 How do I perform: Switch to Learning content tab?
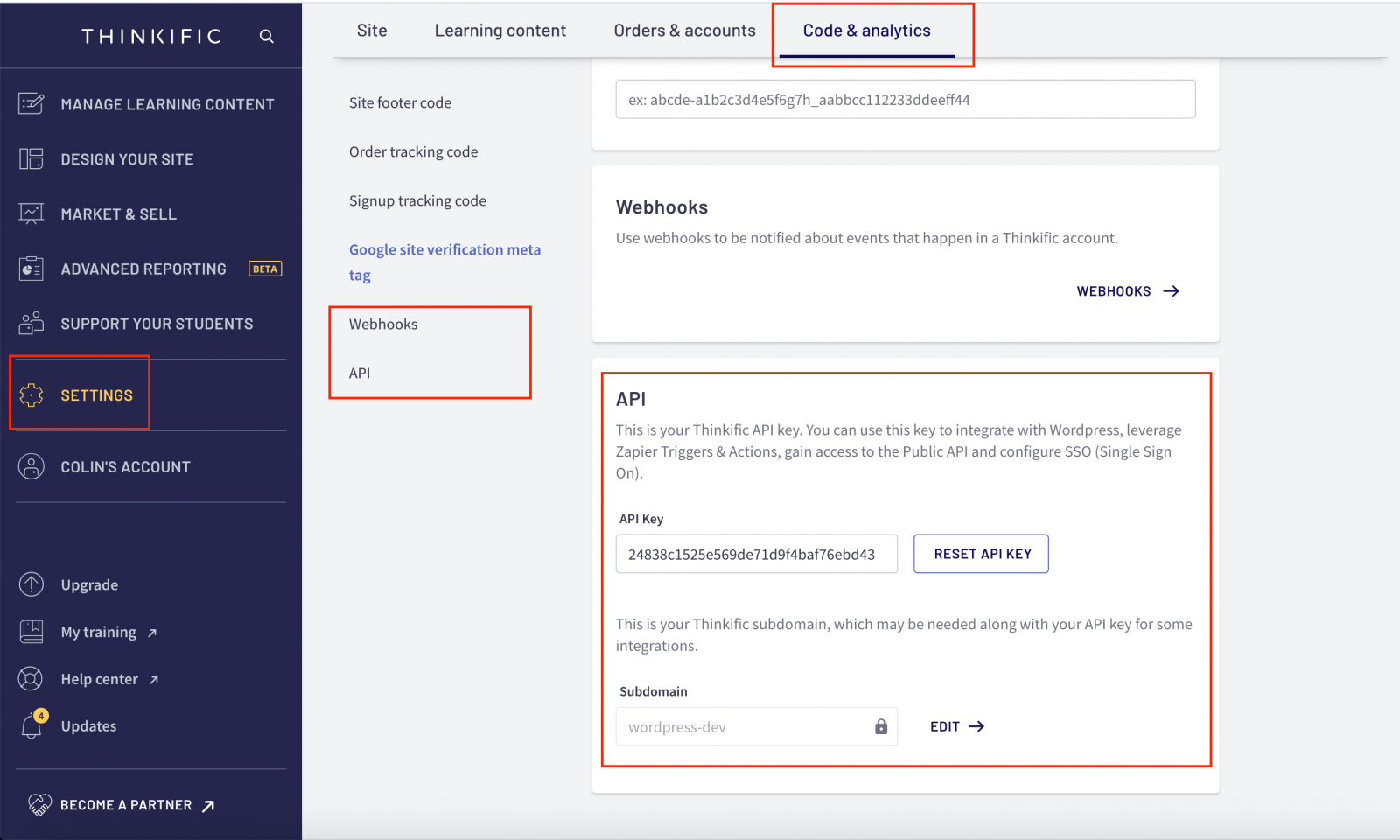coord(500,31)
